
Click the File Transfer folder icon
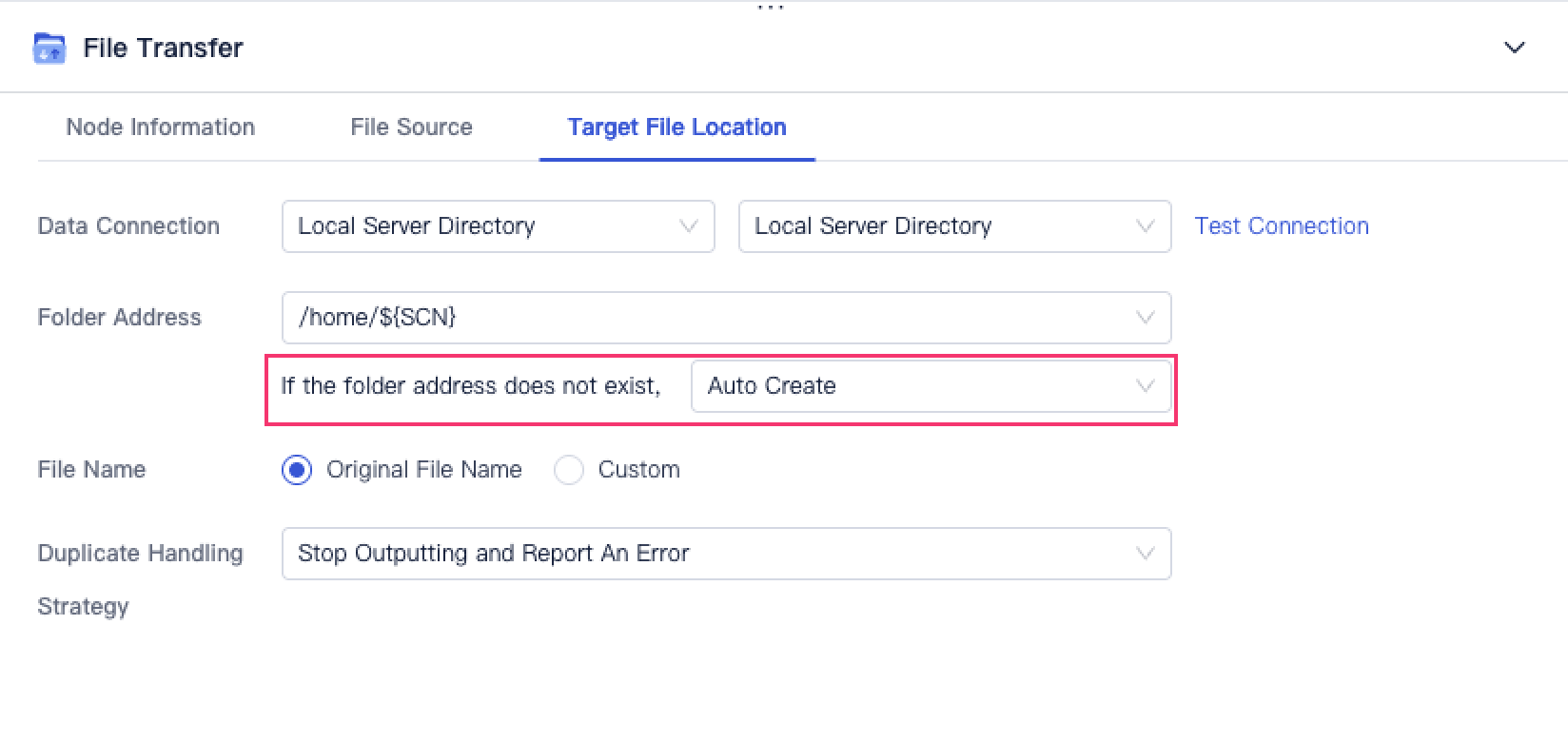[49, 48]
